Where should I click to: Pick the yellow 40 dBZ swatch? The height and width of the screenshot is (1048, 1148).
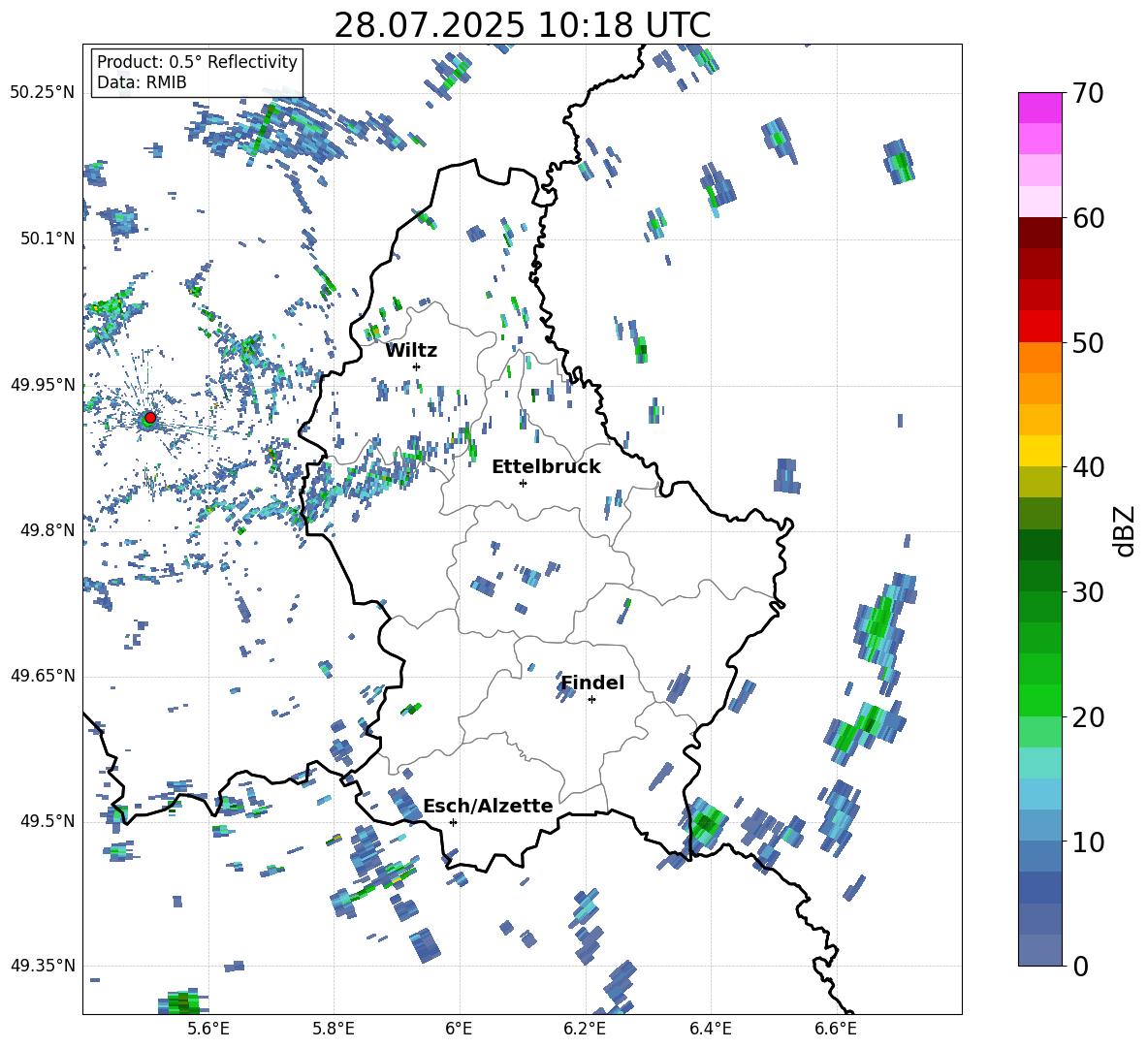[1039, 451]
